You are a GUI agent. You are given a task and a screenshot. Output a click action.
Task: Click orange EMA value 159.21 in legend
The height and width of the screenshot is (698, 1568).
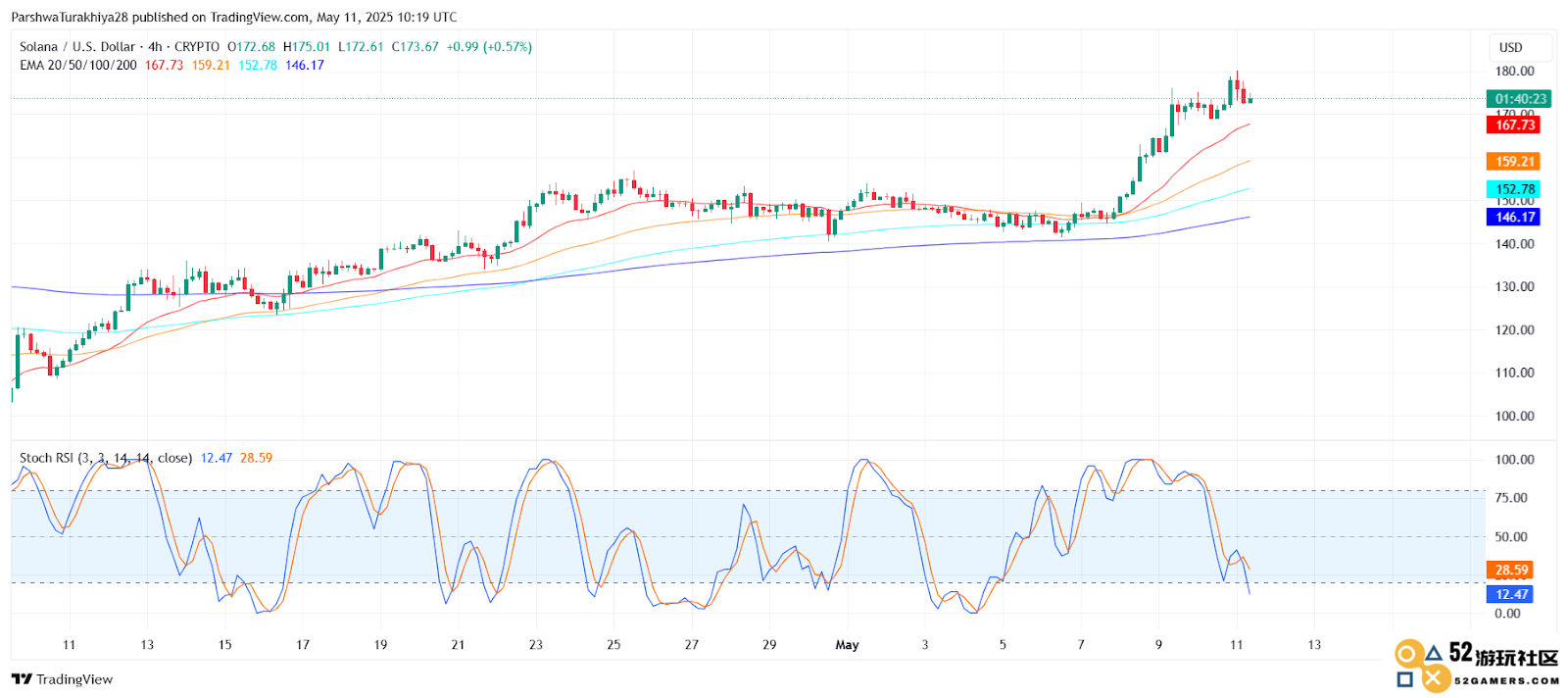click(x=211, y=66)
